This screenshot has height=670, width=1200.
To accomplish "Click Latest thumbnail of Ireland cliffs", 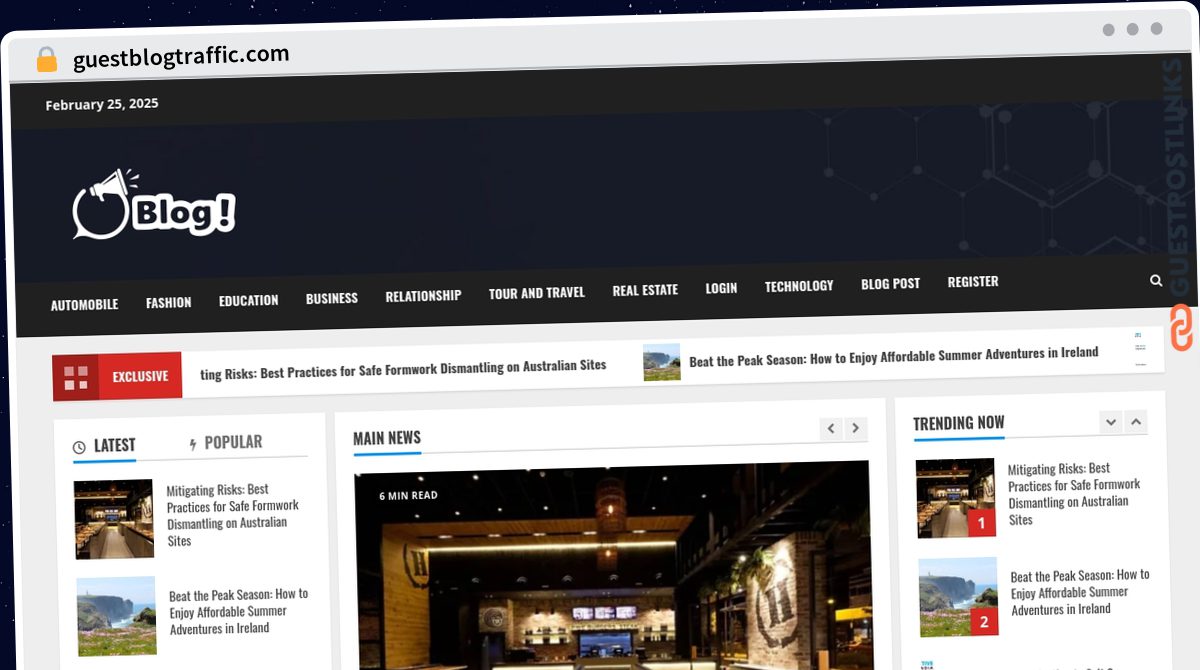I will coord(117,616).
